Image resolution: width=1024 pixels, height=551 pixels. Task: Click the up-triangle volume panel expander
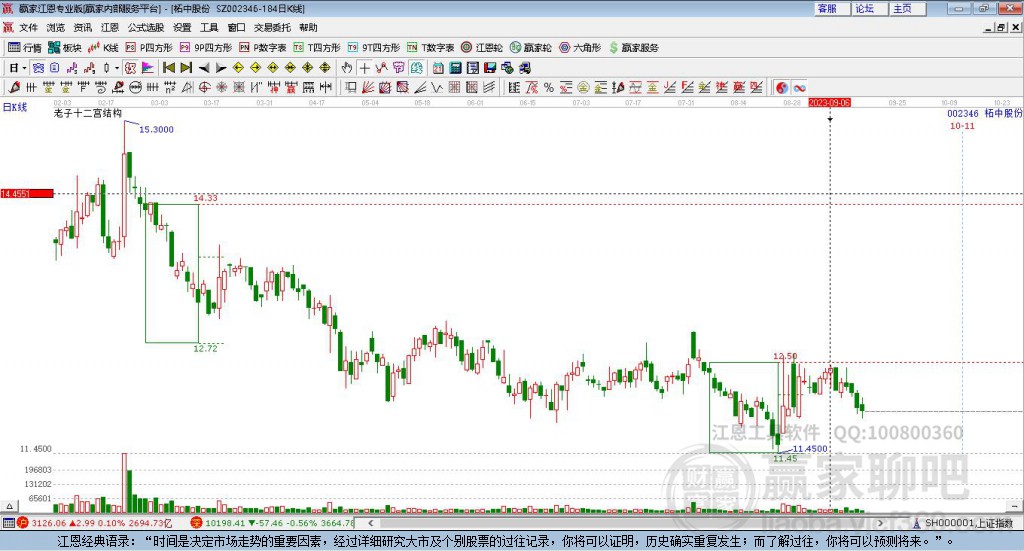[x=9, y=506]
